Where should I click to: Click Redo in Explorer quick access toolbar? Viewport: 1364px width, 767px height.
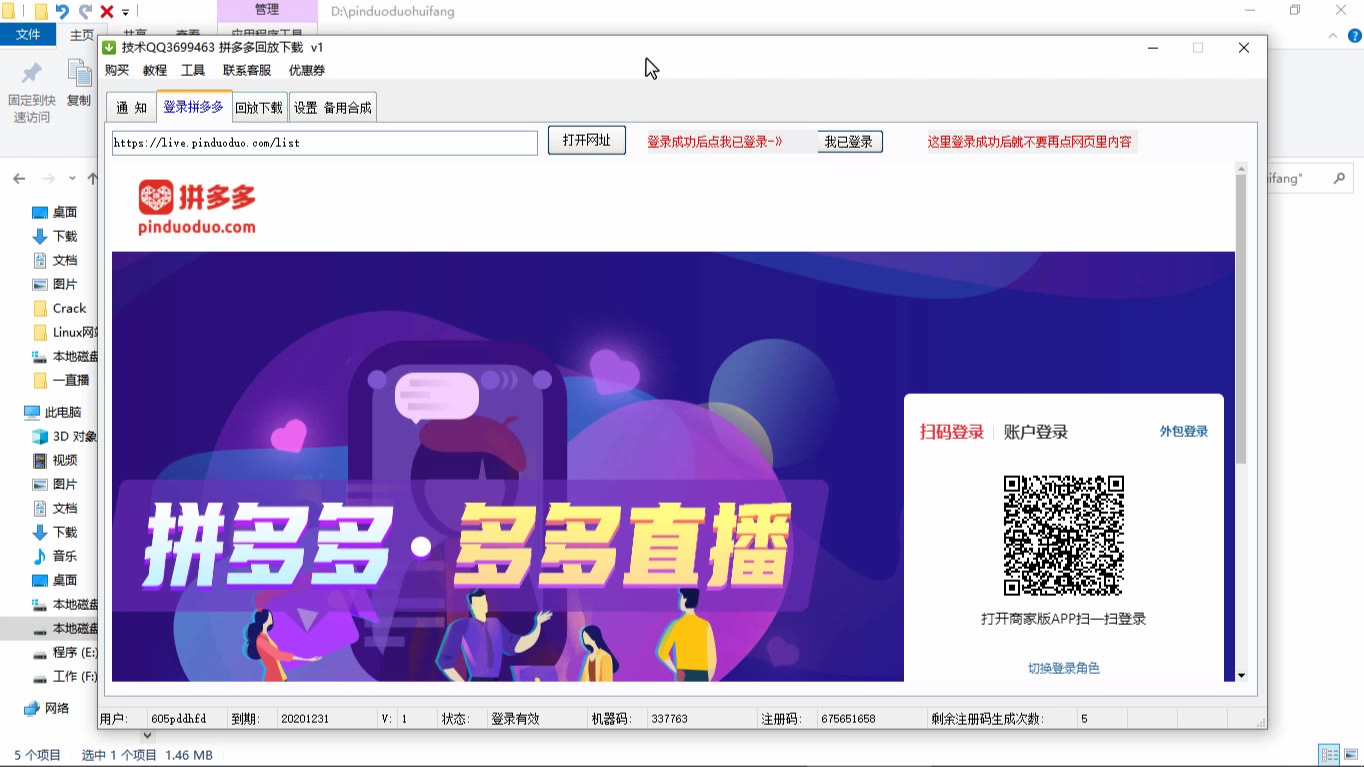point(85,11)
